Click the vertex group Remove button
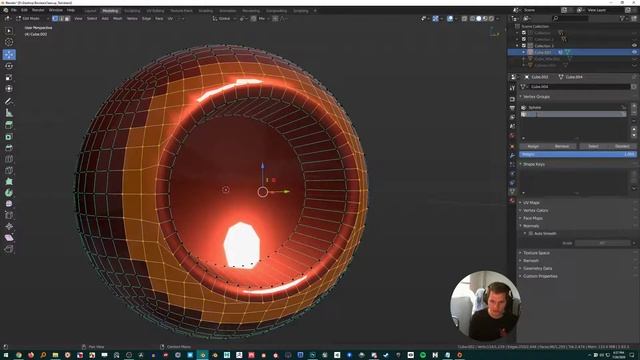This screenshot has width=640, height=360. 562,146
